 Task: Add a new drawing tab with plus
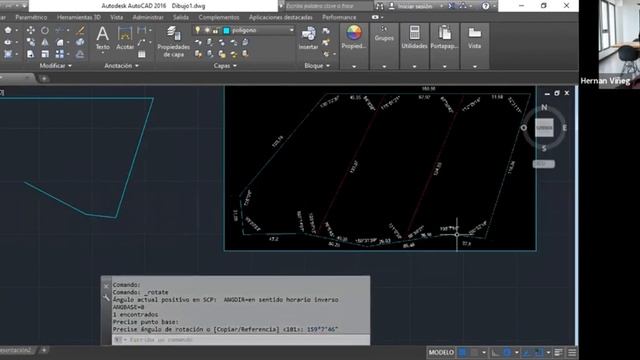coord(44,78)
